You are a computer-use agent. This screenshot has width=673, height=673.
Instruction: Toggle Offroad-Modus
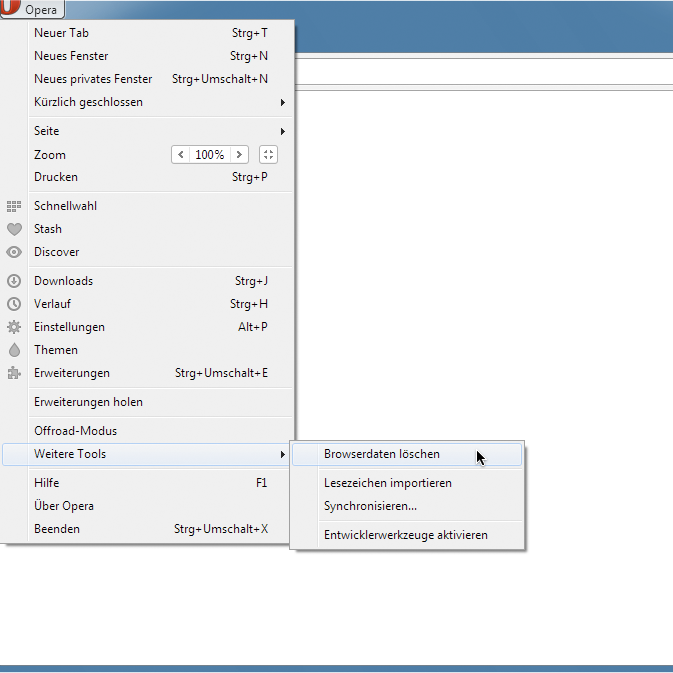point(148,431)
